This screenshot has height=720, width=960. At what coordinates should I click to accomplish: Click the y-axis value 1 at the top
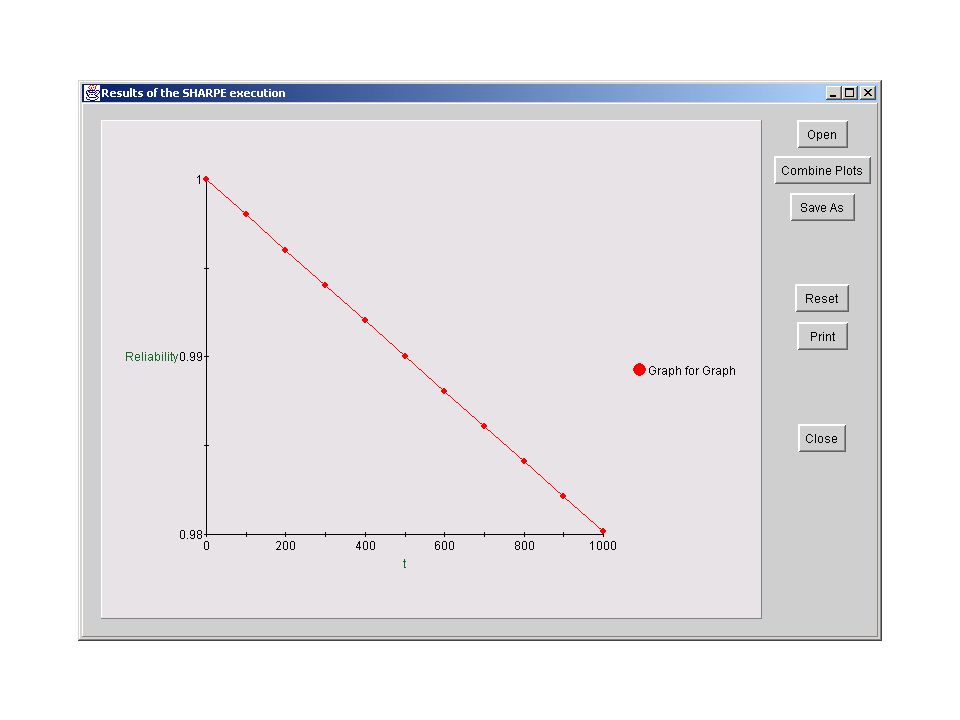(x=198, y=179)
